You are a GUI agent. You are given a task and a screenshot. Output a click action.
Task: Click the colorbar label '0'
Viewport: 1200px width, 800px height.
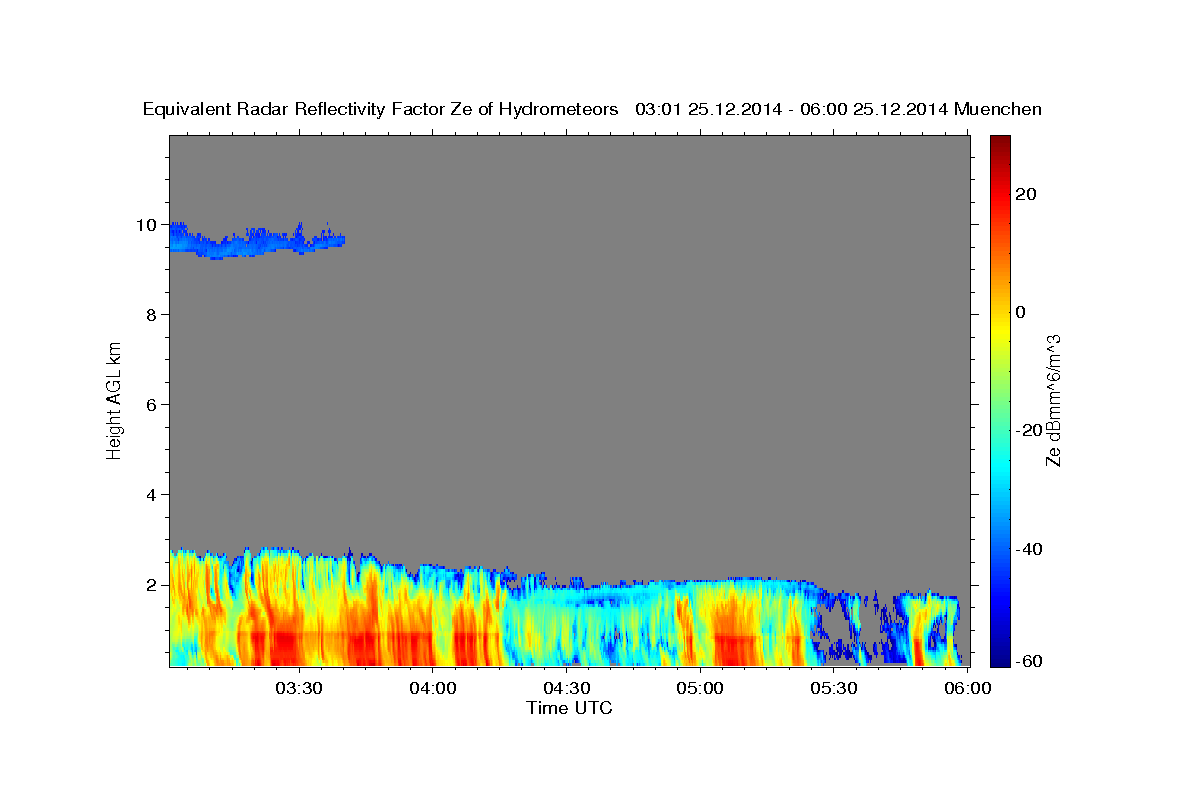(x=1021, y=312)
